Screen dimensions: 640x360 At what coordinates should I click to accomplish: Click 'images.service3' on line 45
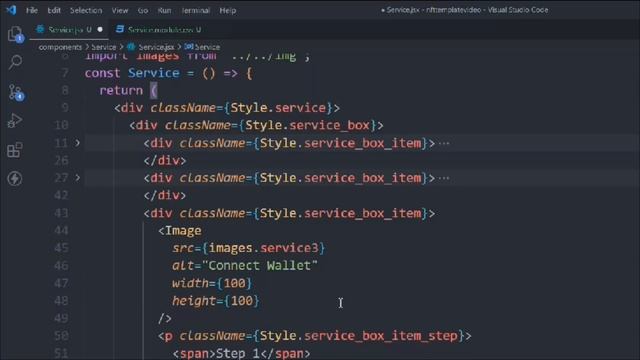tap(263, 248)
